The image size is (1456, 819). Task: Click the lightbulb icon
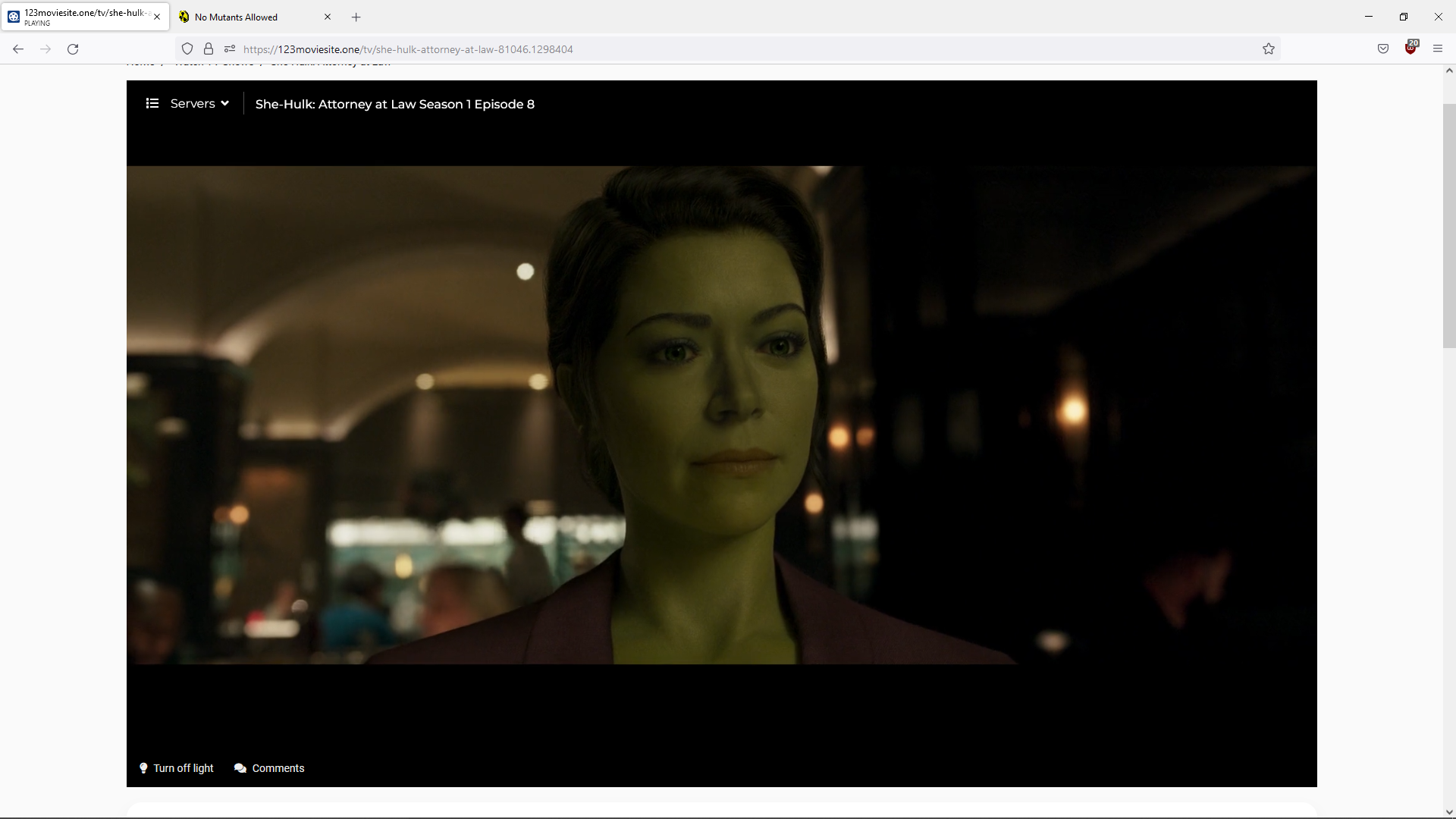coord(143,768)
